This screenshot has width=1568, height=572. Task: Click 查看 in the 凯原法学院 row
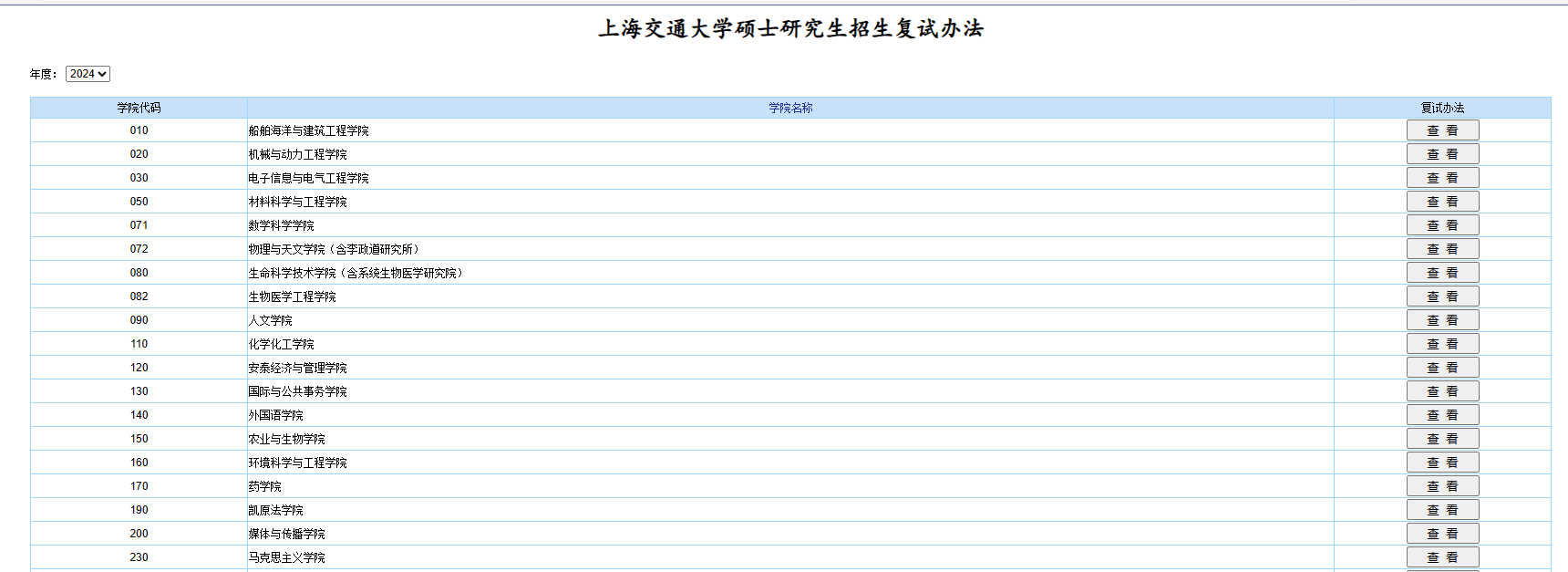1442,510
